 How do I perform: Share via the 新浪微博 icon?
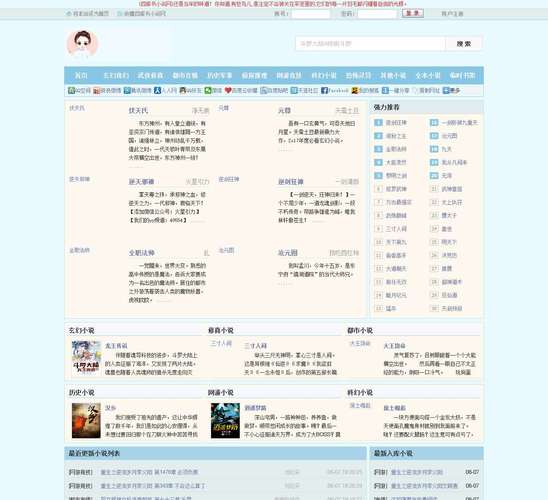pyautogui.click(x=96, y=90)
